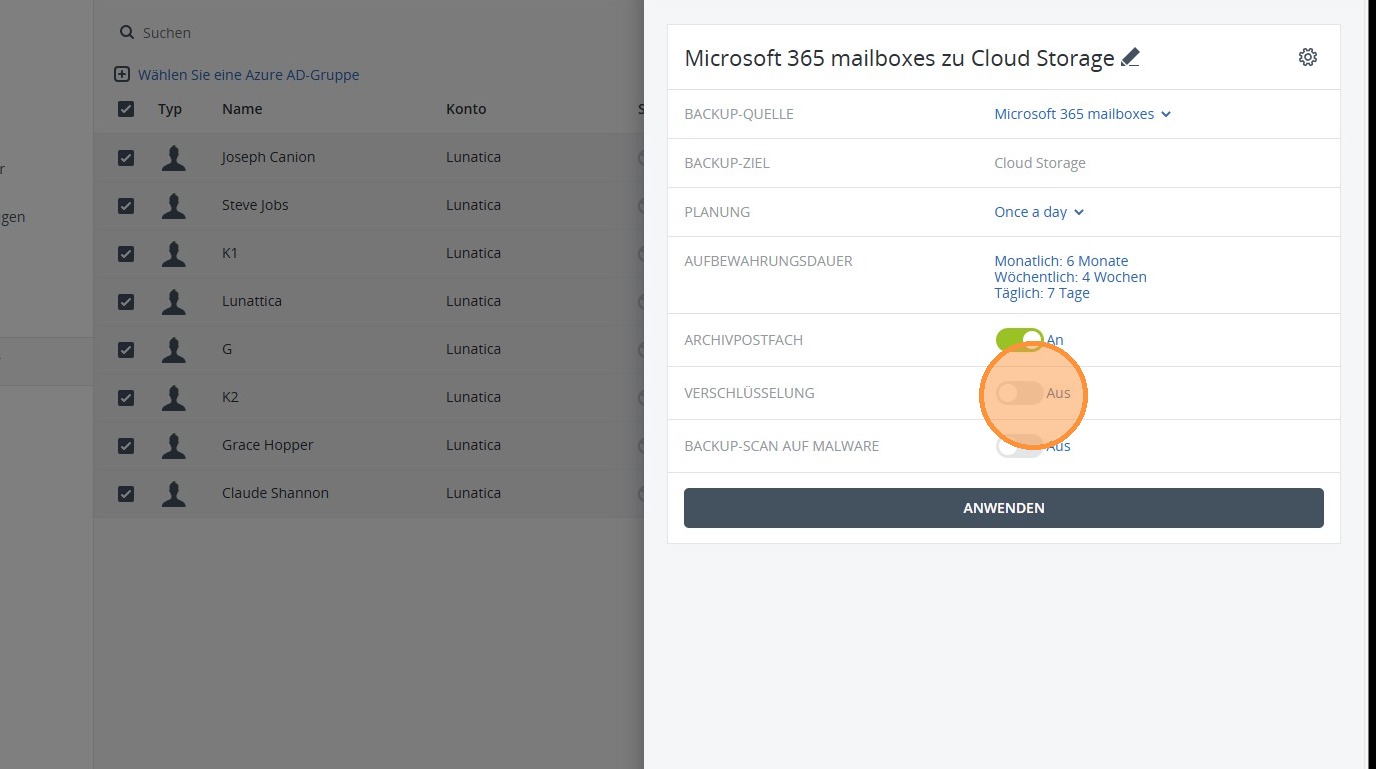Uncheck Steve Jobs checkbox
1376x769 pixels.
[126, 205]
